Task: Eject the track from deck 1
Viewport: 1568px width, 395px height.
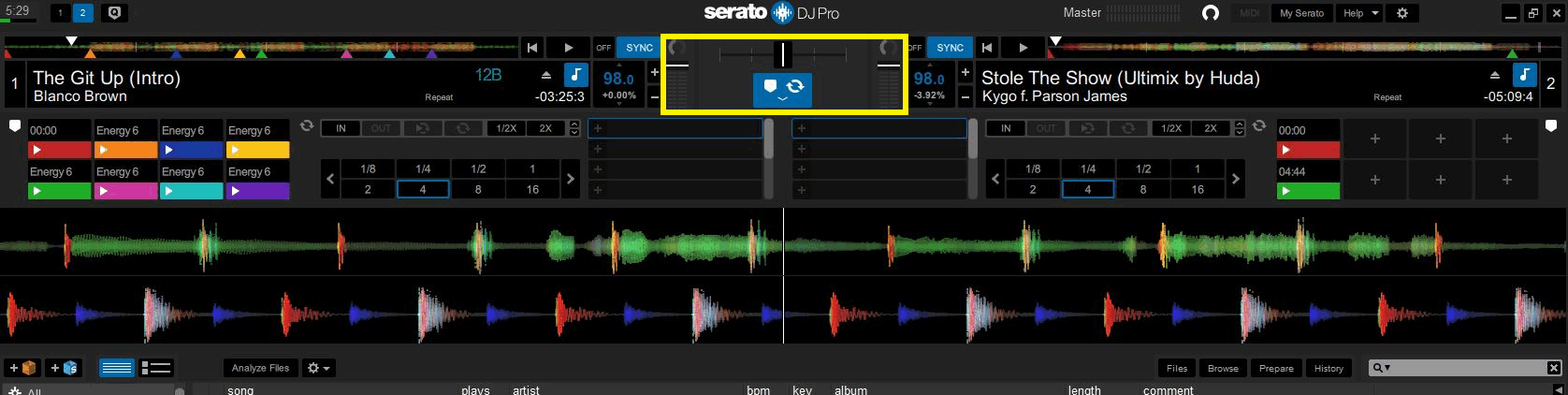Action: (x=546, y=75)
